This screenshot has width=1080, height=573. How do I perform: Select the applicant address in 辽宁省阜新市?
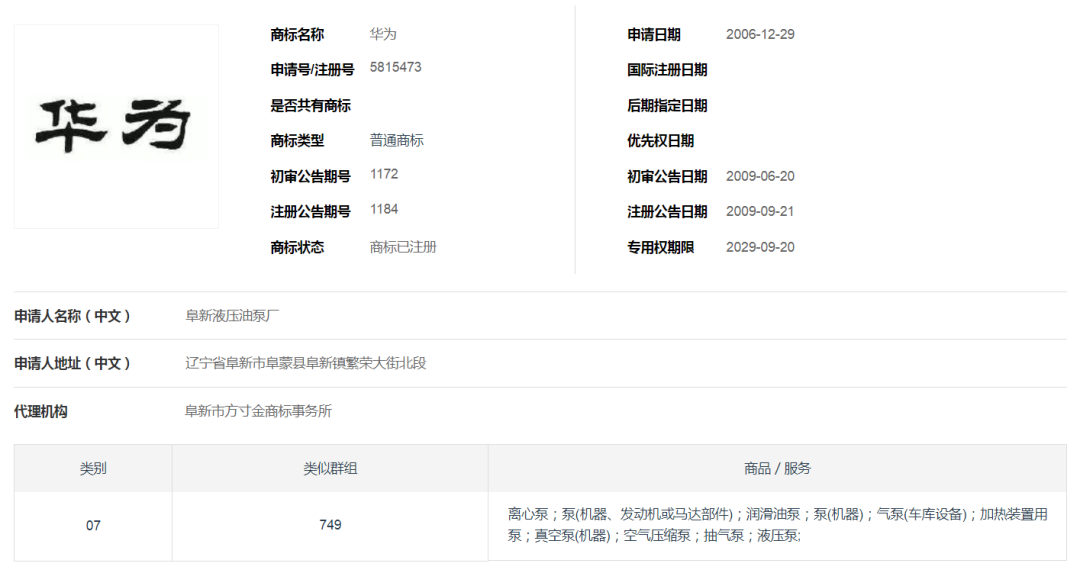305,362
